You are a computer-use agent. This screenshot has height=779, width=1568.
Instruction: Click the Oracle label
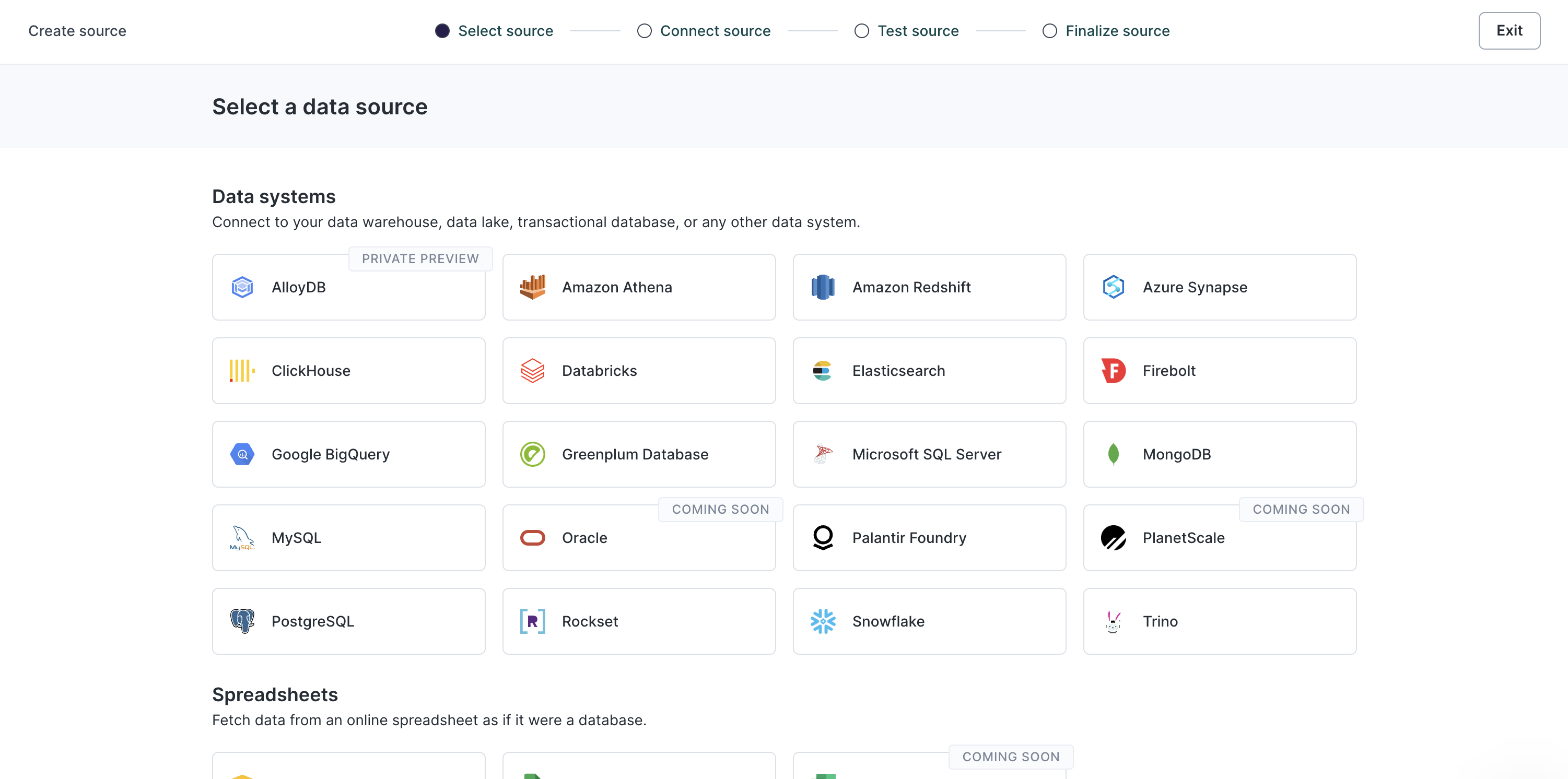tap(584, 538)
